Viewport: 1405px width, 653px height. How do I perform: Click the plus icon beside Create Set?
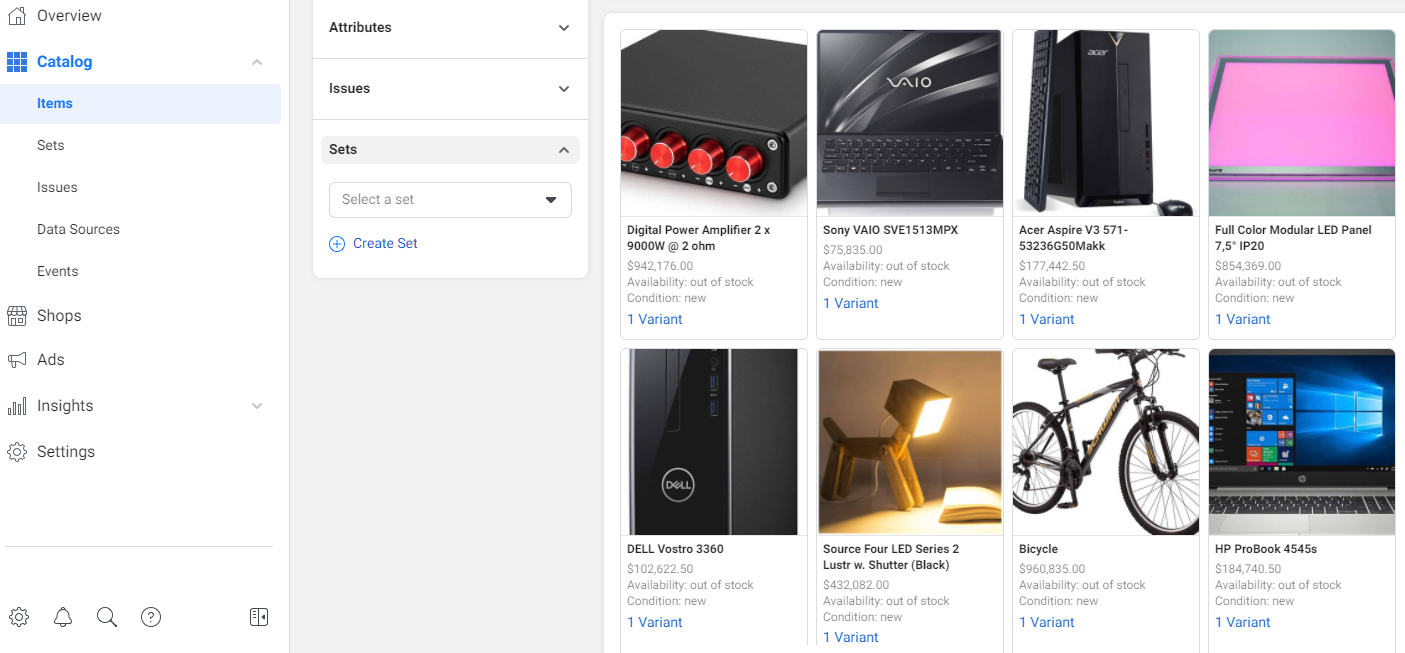pos(337,244)
